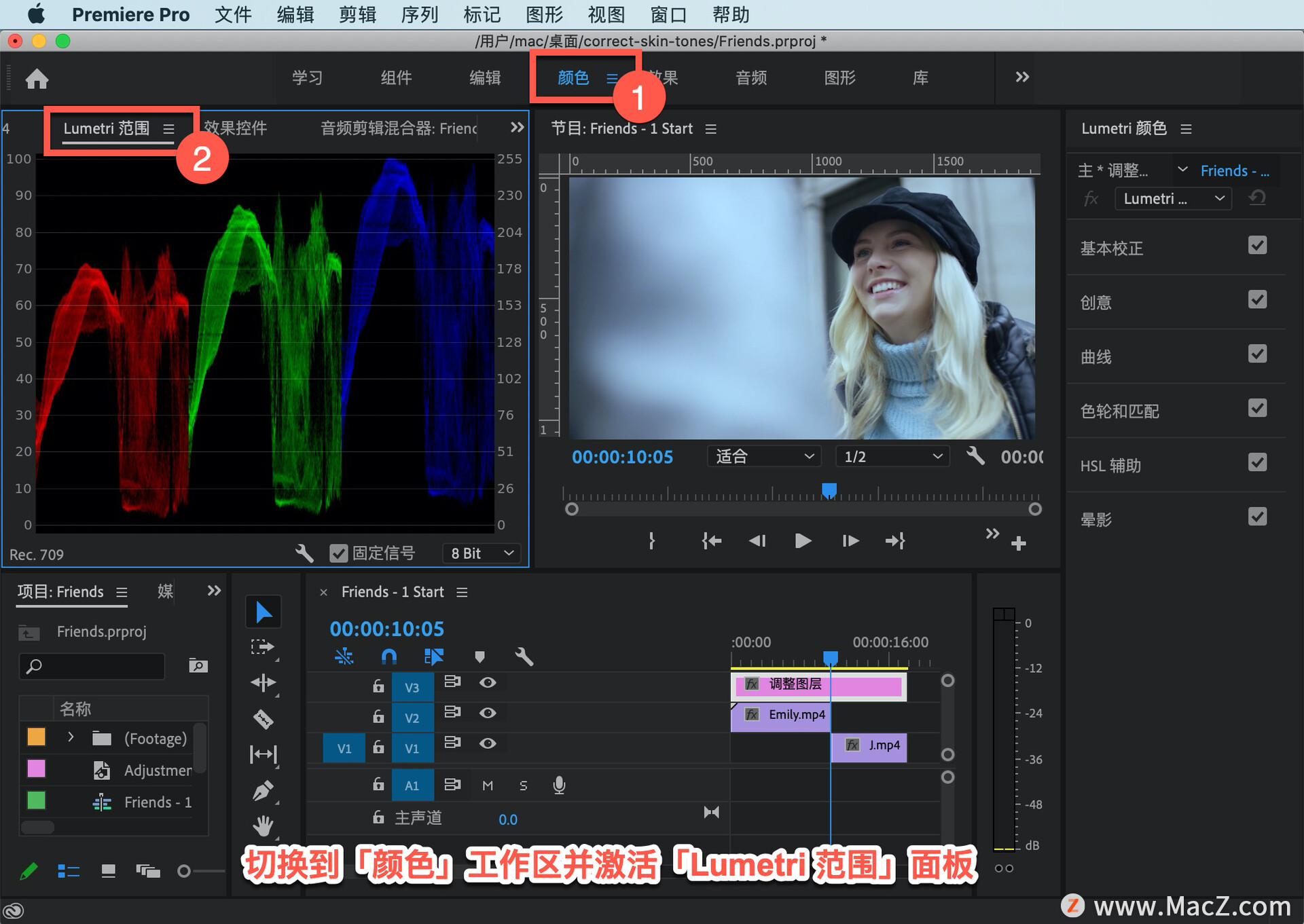This screenshot has height=924, width=1304.
Task: Select the Pen tool
Action: pyautogui.click(x=263, y=790)
